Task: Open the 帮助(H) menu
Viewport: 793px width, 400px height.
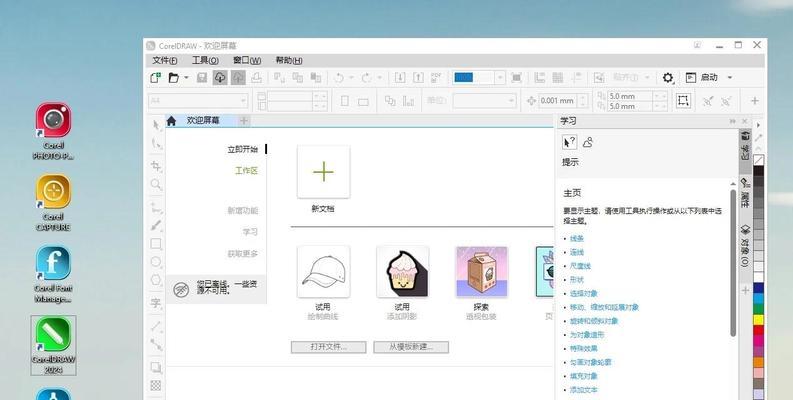Action: [x=288, y=60]
